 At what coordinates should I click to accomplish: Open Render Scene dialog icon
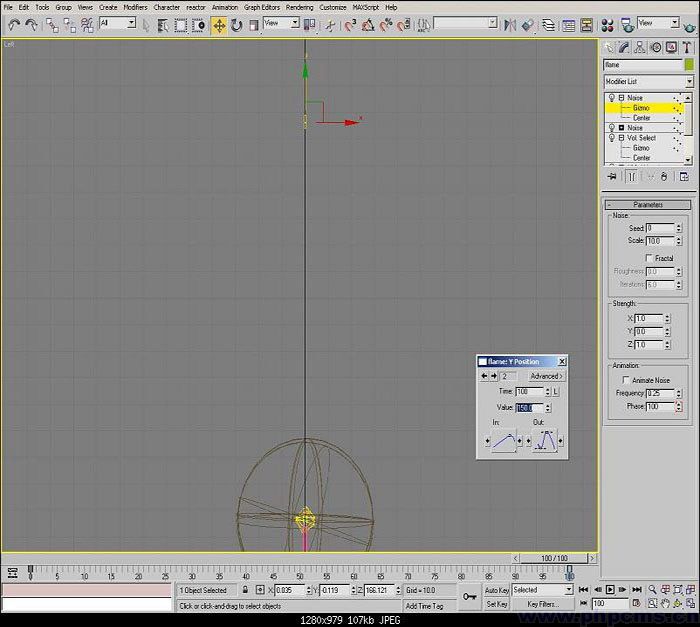pyautogui.click(x=627, y=25)
